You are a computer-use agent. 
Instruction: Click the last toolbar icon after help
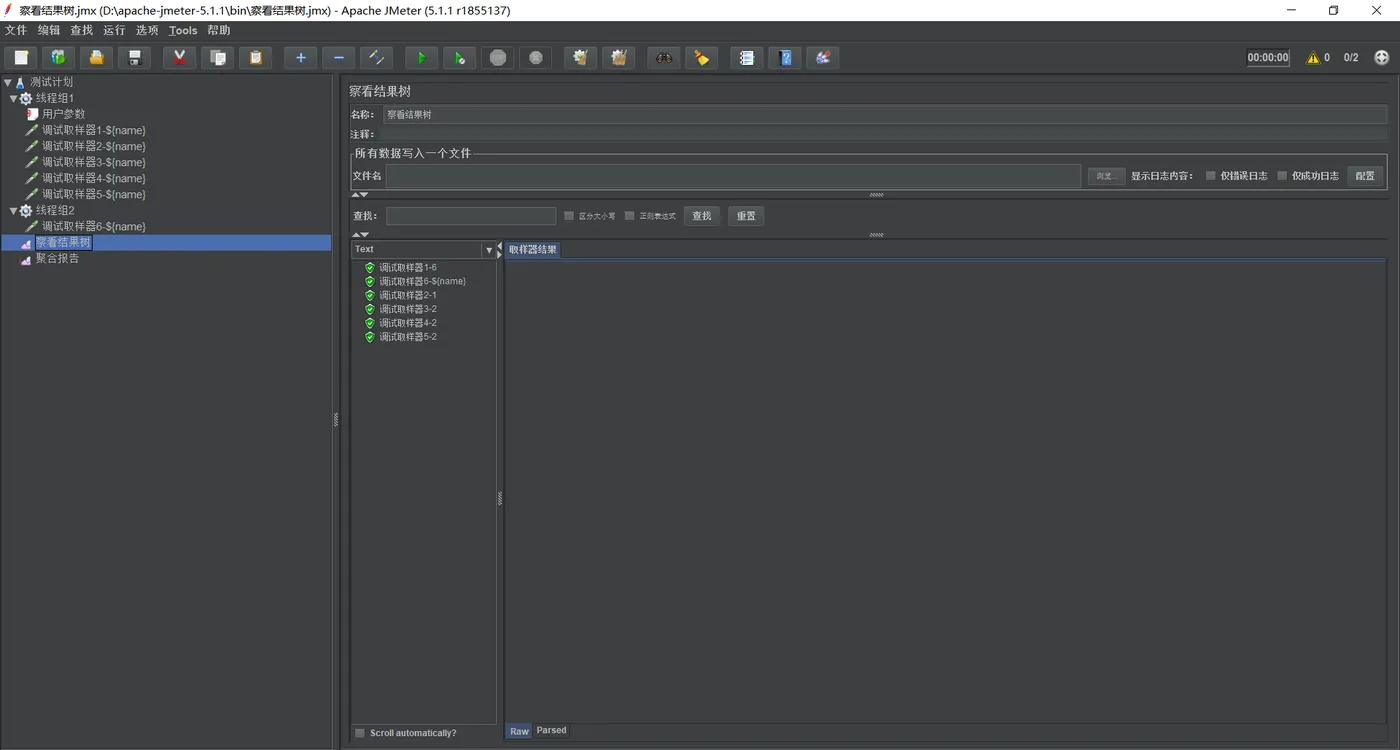point(822,58)
